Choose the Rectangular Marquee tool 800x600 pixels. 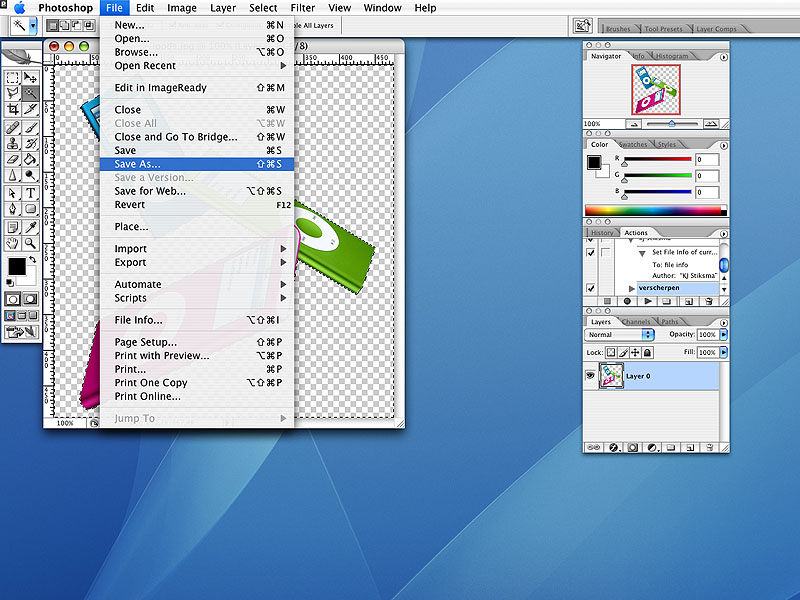click(13, 76)
